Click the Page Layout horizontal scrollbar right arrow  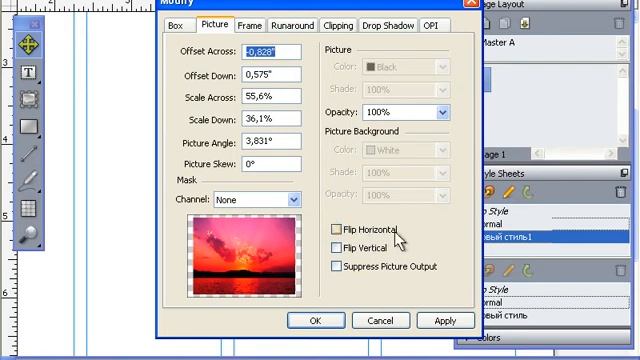(611, 154)
